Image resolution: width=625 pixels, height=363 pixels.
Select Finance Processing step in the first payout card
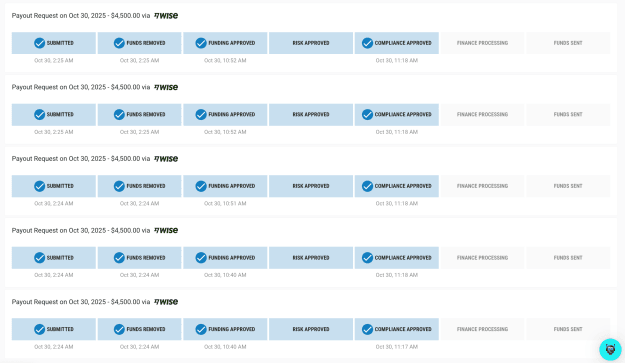point(482,43)
